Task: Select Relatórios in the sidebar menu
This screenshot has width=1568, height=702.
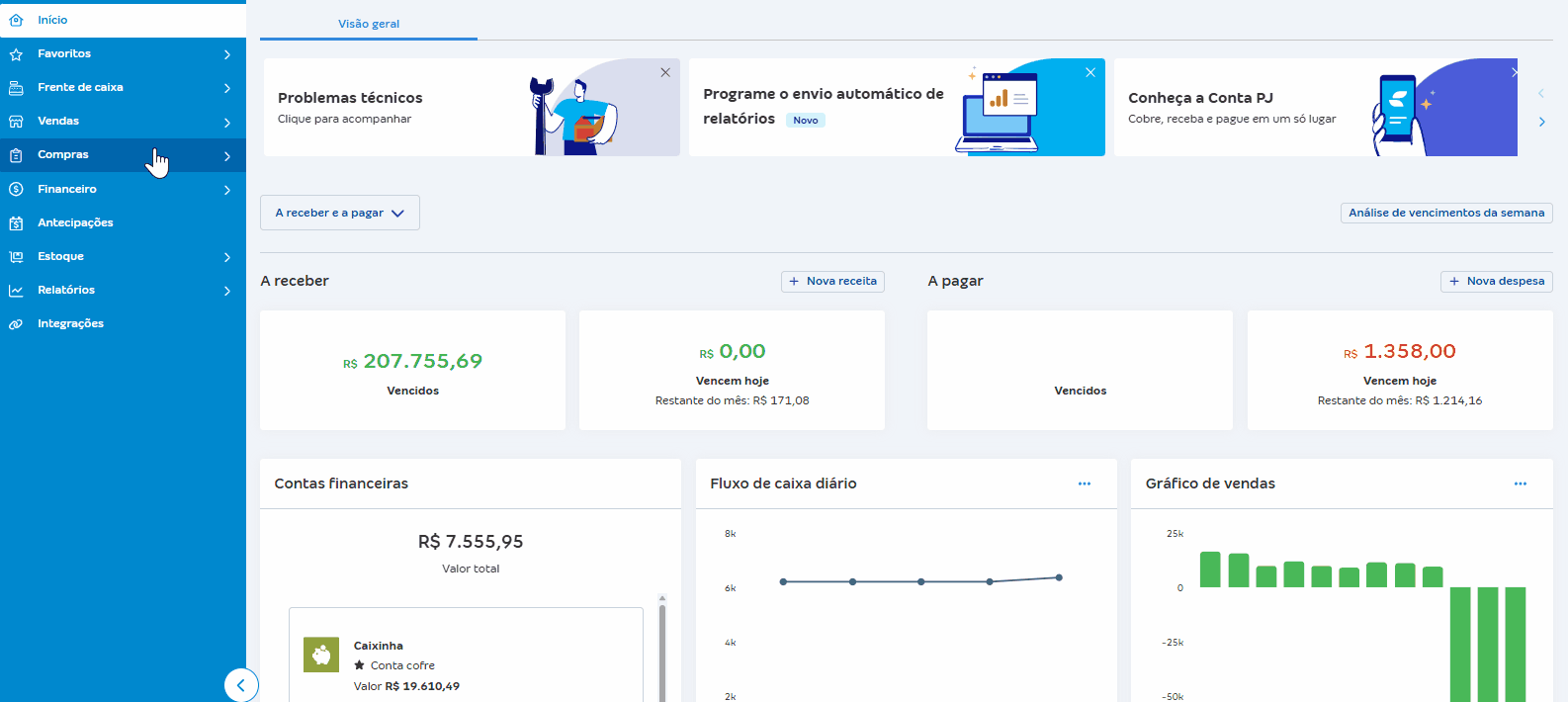Action: pyautogui.click(x=123, y=290)
